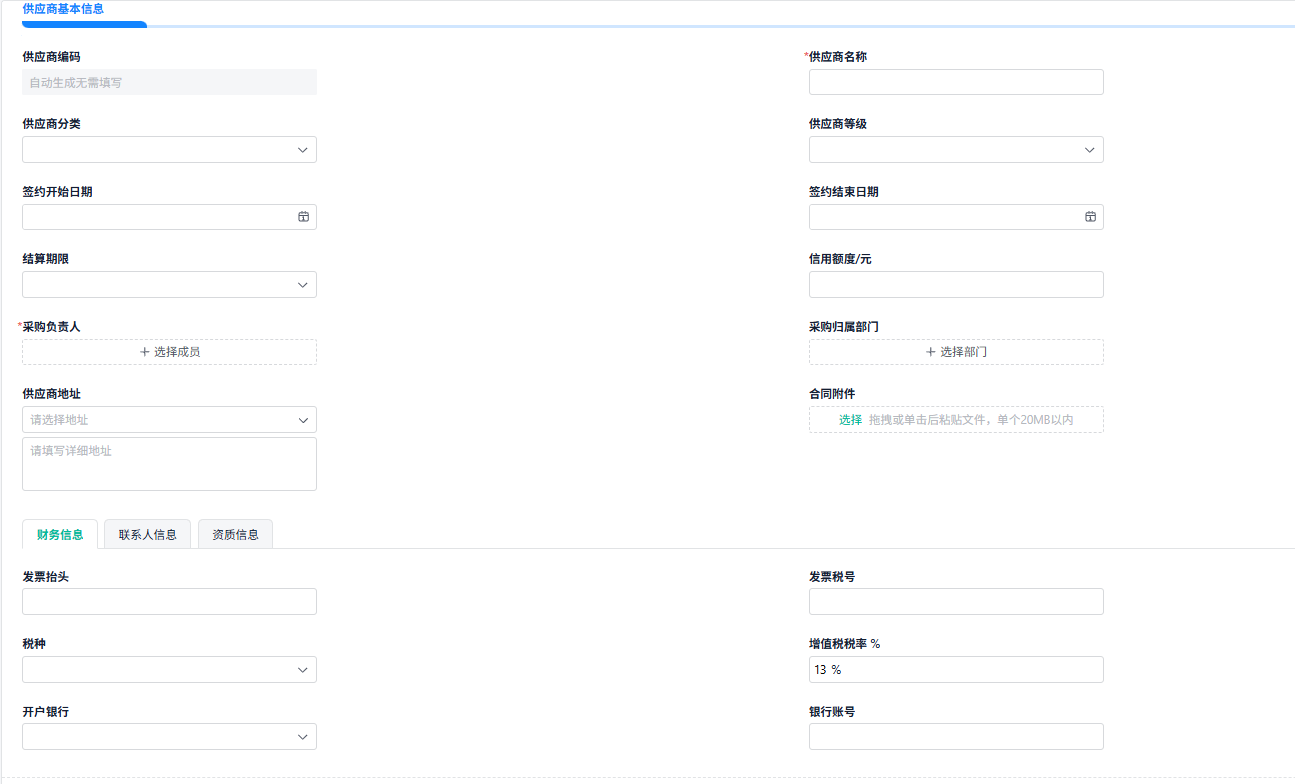1295x784 pixels.
Task: Open the 开户银行 dropdown
Action: point(169,737)
